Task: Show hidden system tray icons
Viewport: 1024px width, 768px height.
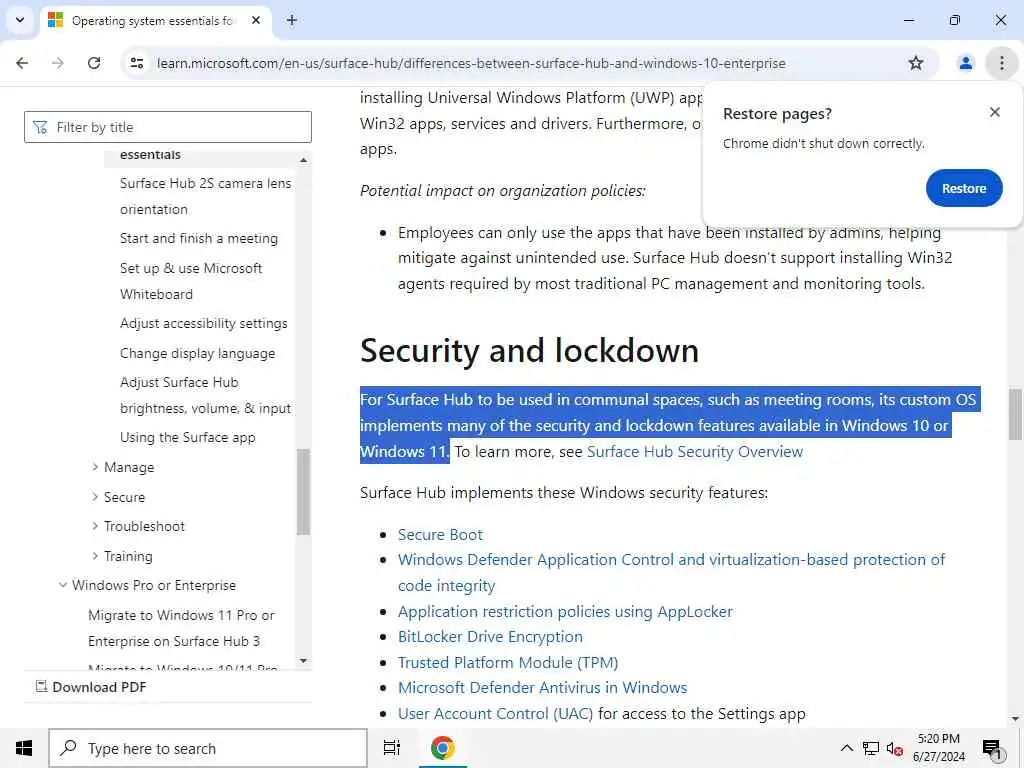Action: [846, 748]
